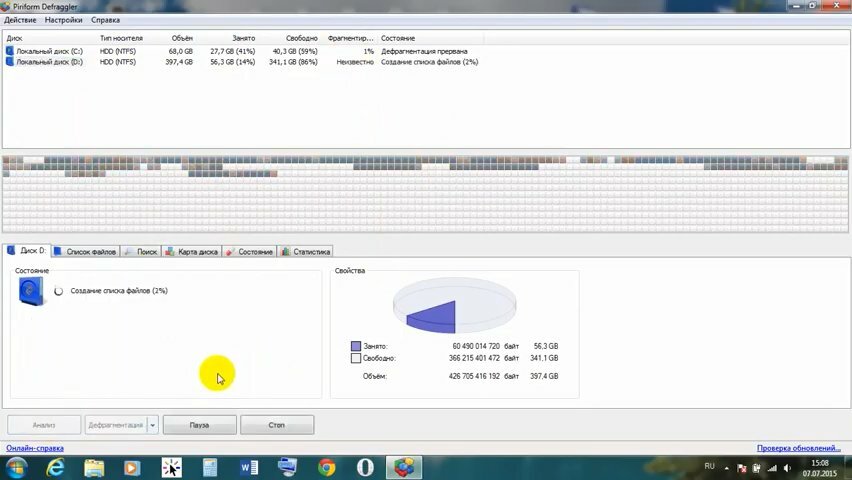Click the large disk status icon
852x480 pixels.
click(31, 291)
